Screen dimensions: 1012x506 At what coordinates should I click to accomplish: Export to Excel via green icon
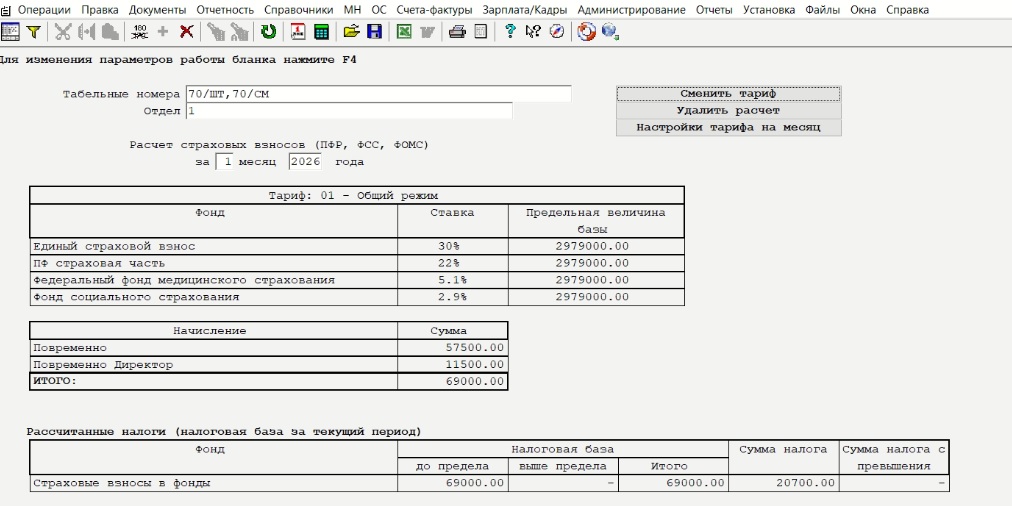pos(403,32)
